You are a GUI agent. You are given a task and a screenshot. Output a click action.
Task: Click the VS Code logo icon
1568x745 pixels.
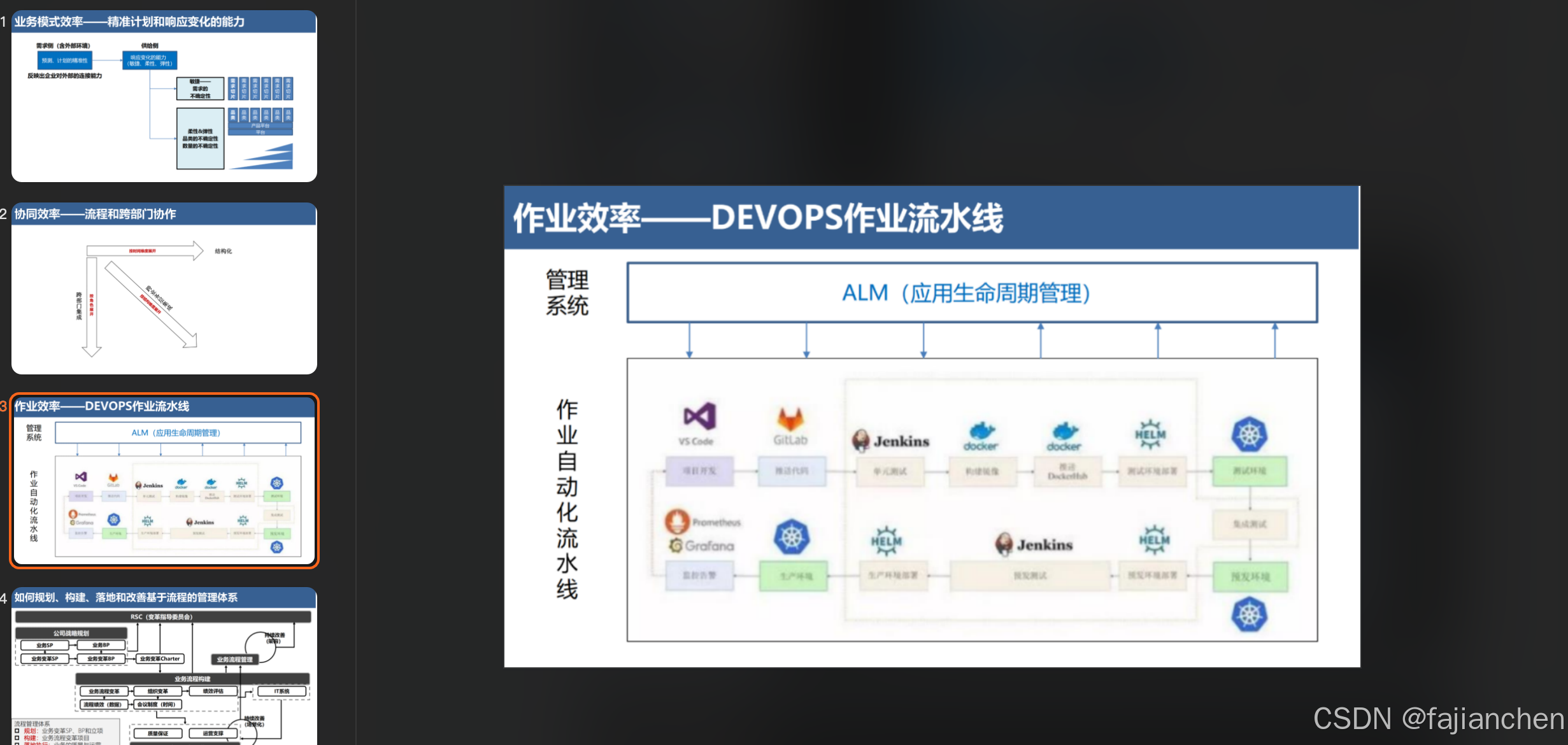699,417
